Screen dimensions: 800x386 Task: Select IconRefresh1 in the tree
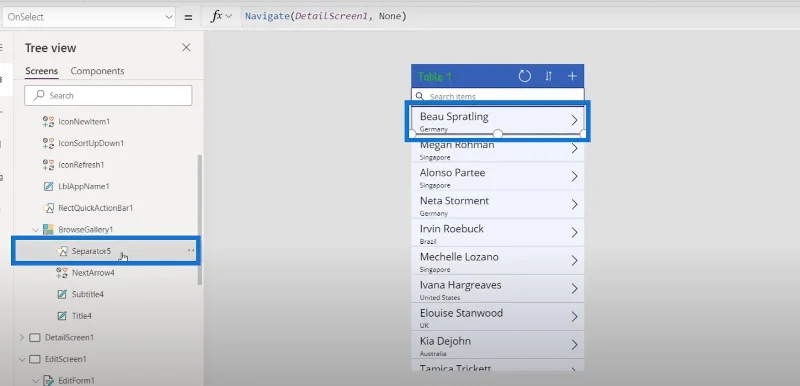pyautogui.click(x=81, y=165)
